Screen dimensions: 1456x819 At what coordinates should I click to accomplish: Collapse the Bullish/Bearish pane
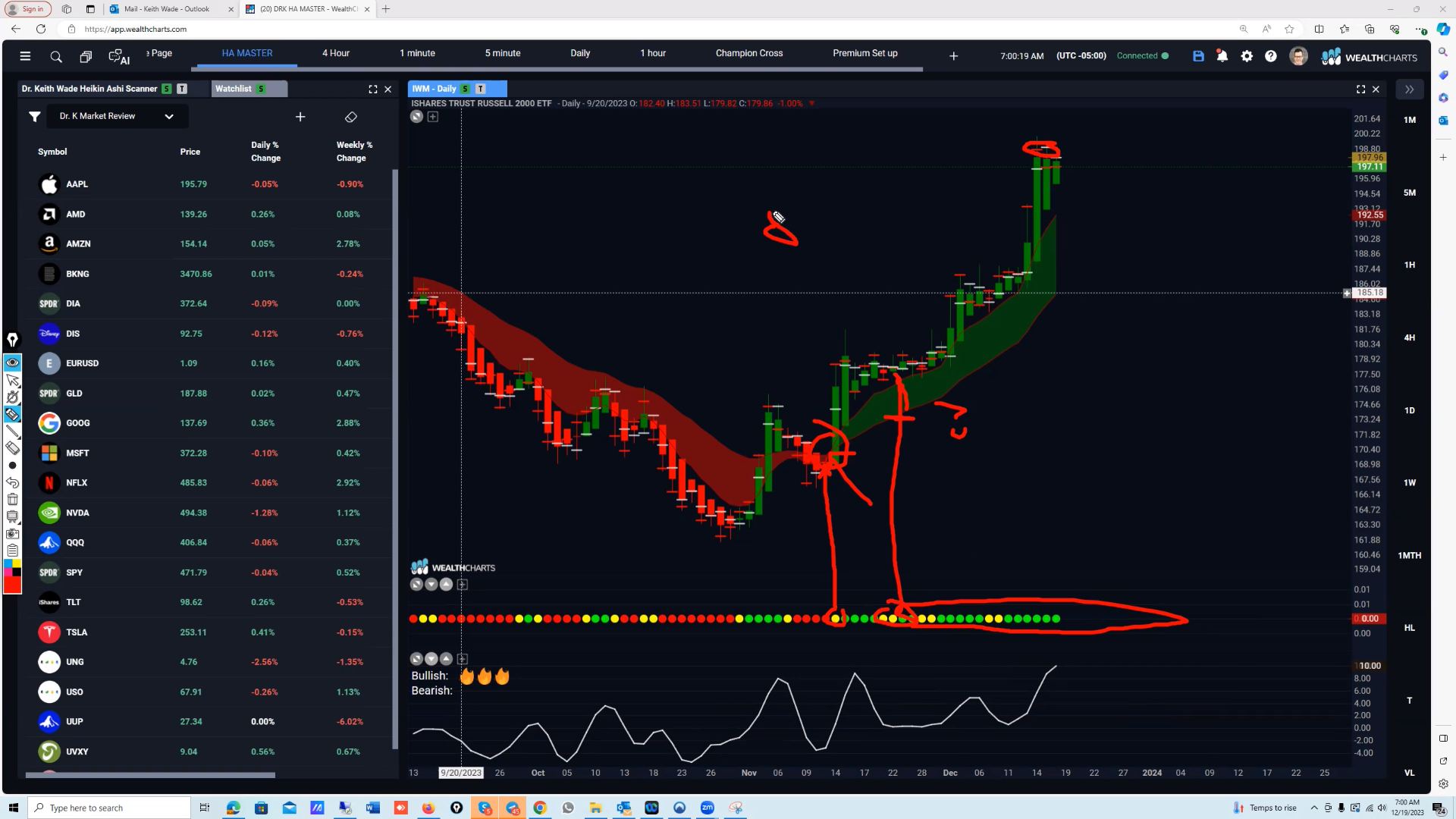tap(416, 659)
